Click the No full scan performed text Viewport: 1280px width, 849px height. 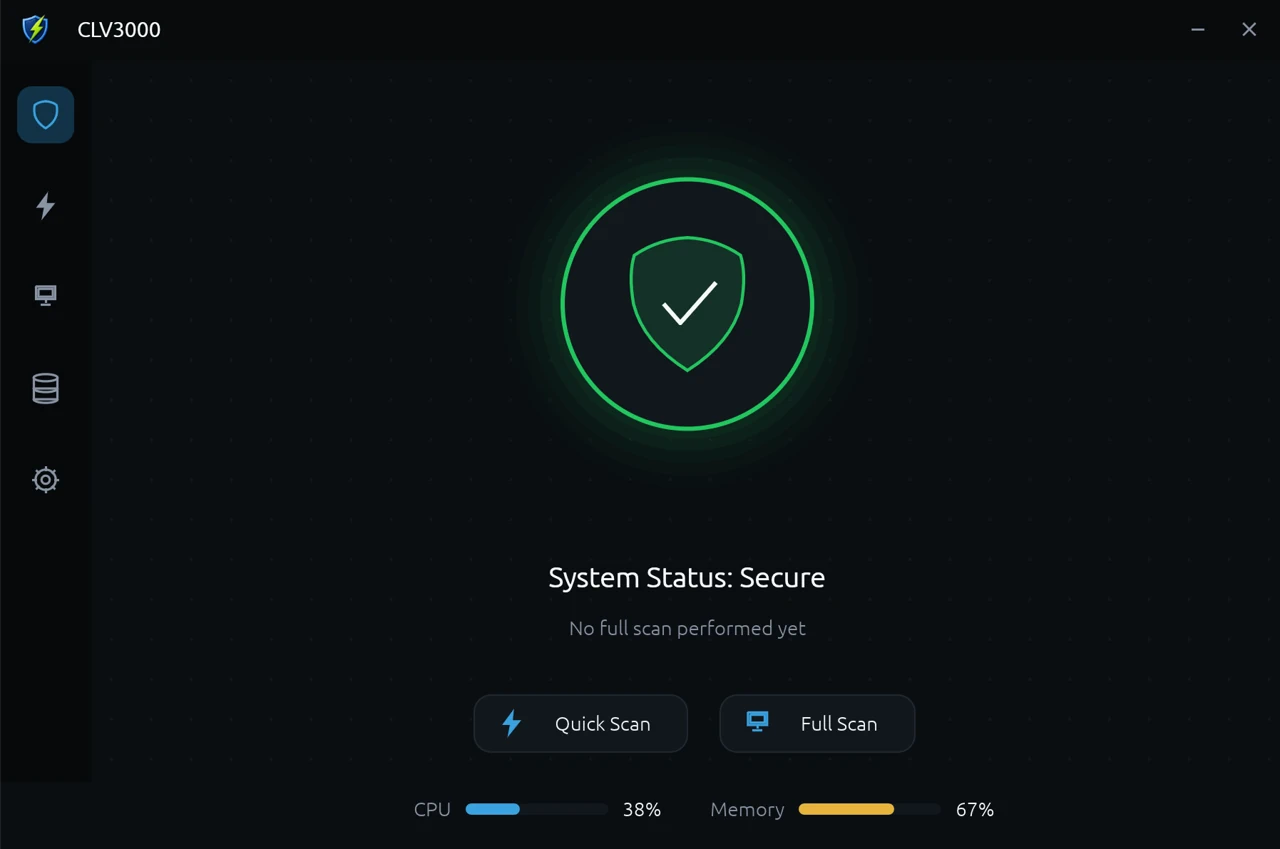[687, 628]
